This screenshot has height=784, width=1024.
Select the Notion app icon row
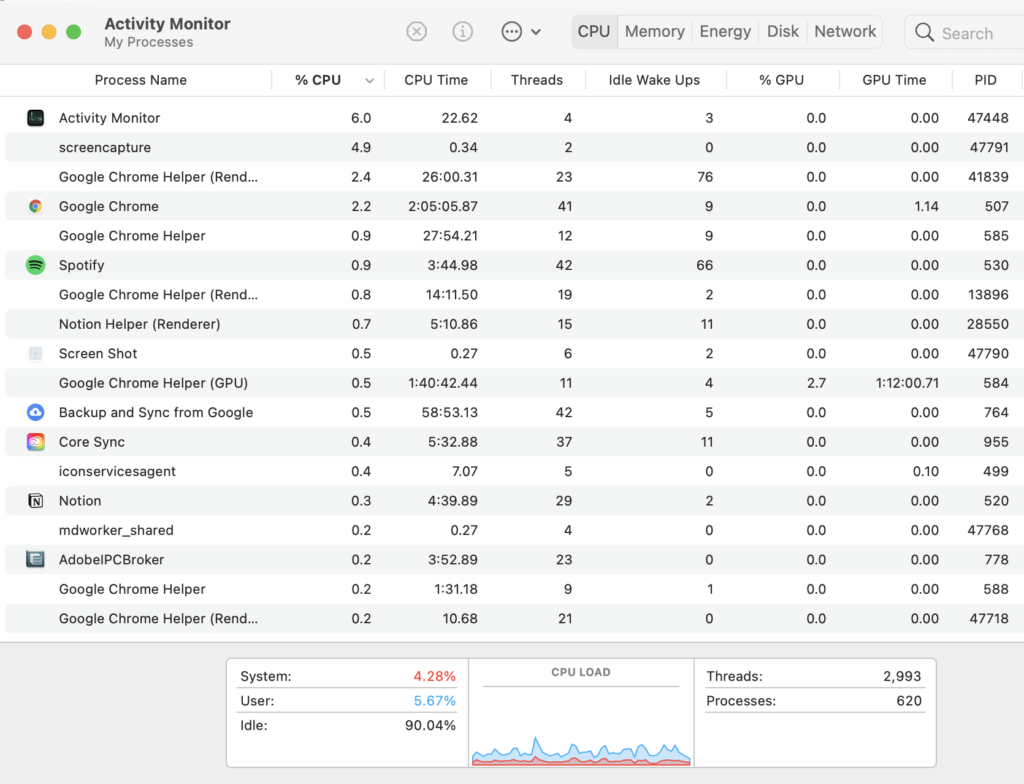pos(36,501)
